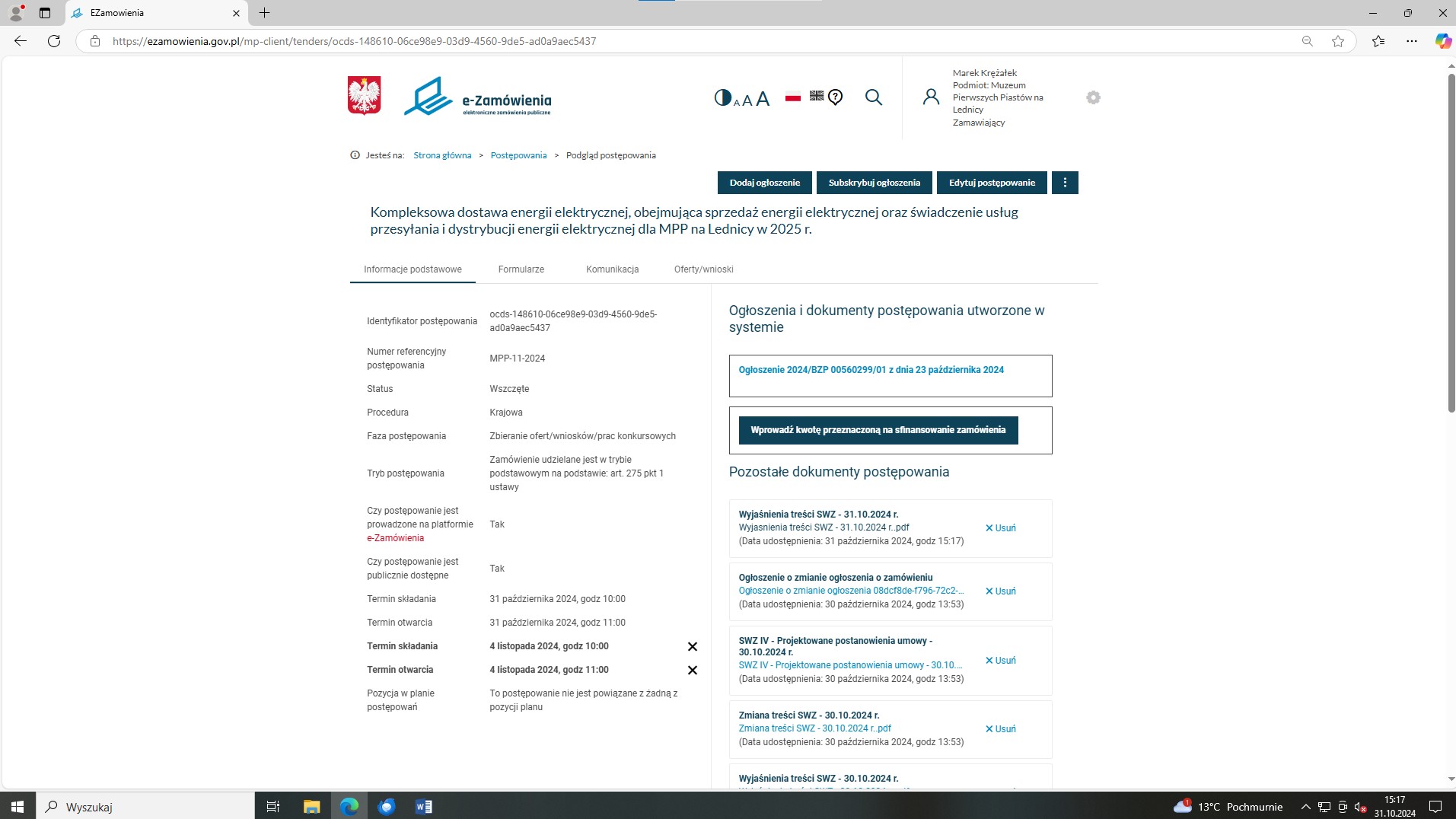Open browser Settings and more menu
Image resolution: width=1456 pixels, height=819 pixels.
coord(1411,41)
